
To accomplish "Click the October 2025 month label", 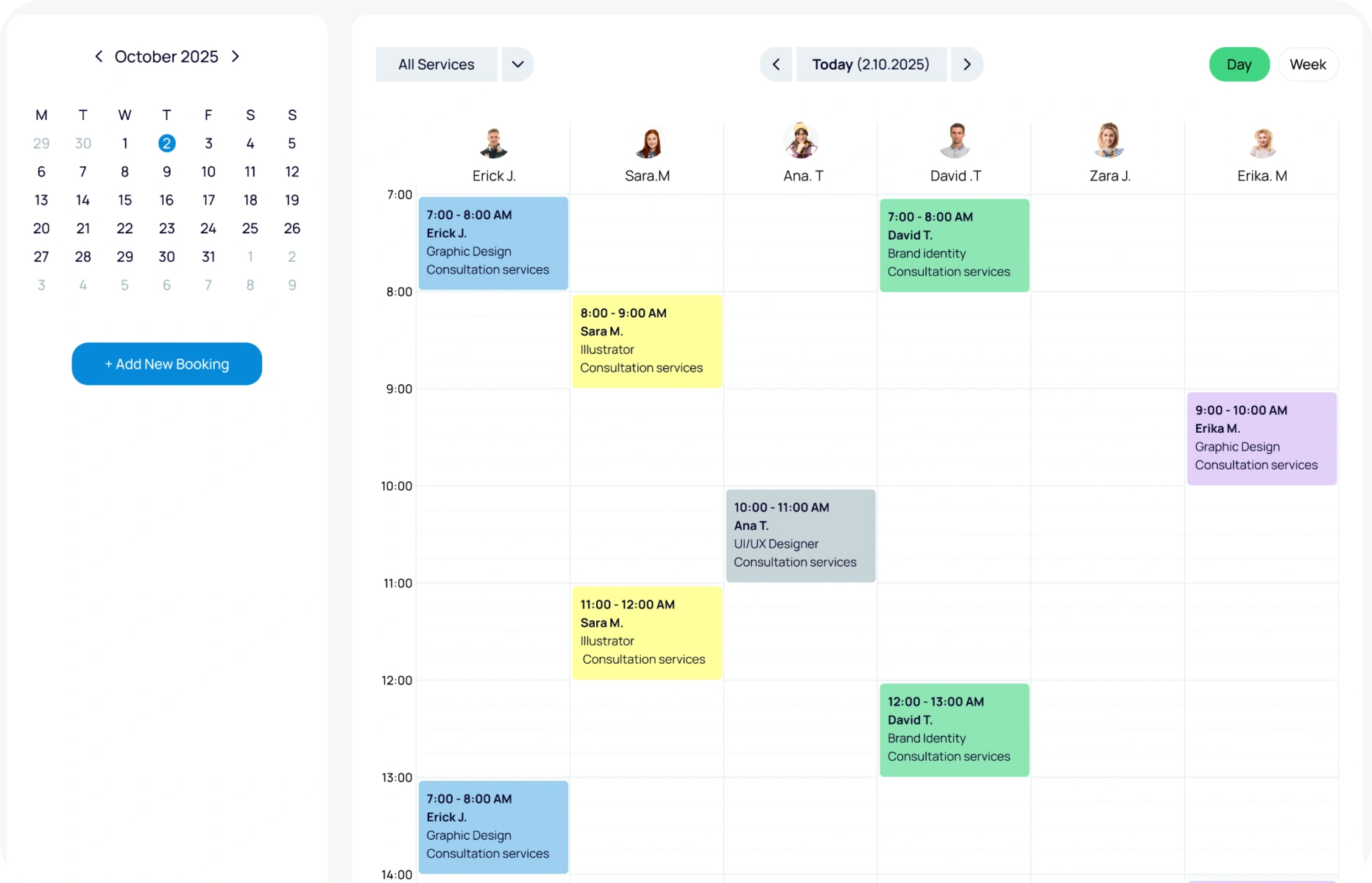I will 166,57.
